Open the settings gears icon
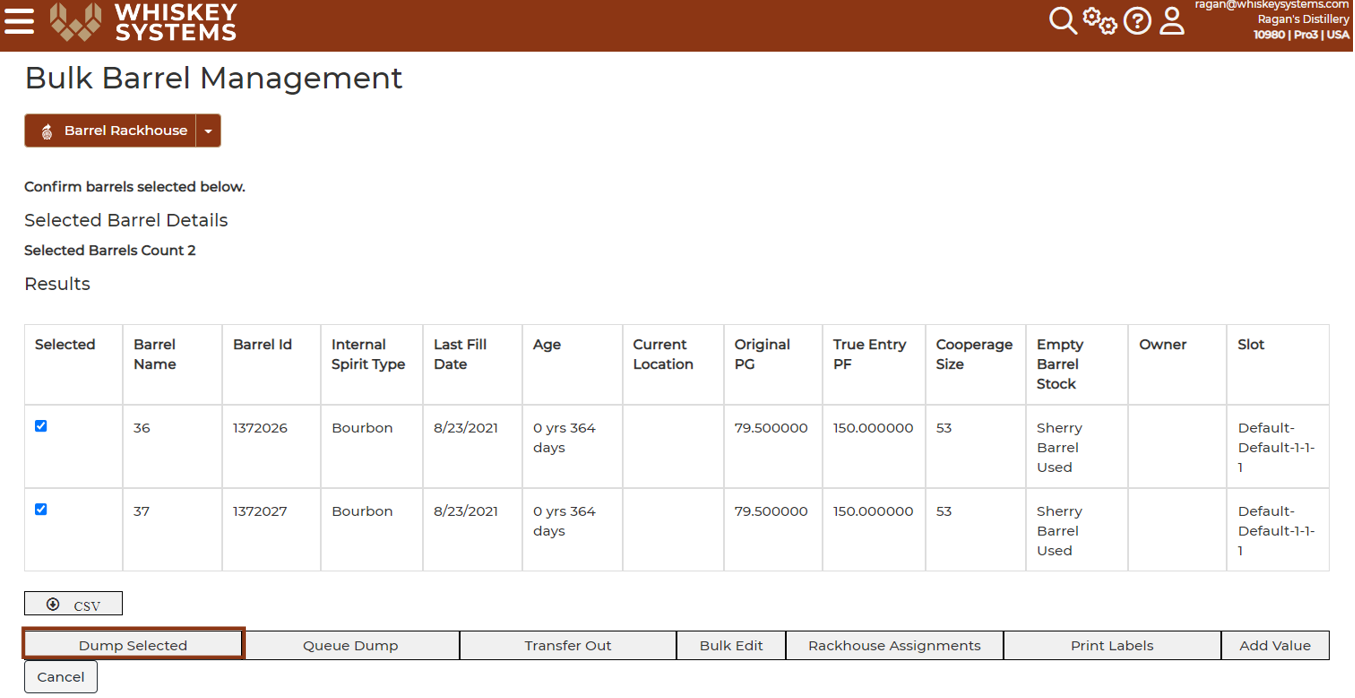This screenshot has height=698, width=1355. 1101,20
